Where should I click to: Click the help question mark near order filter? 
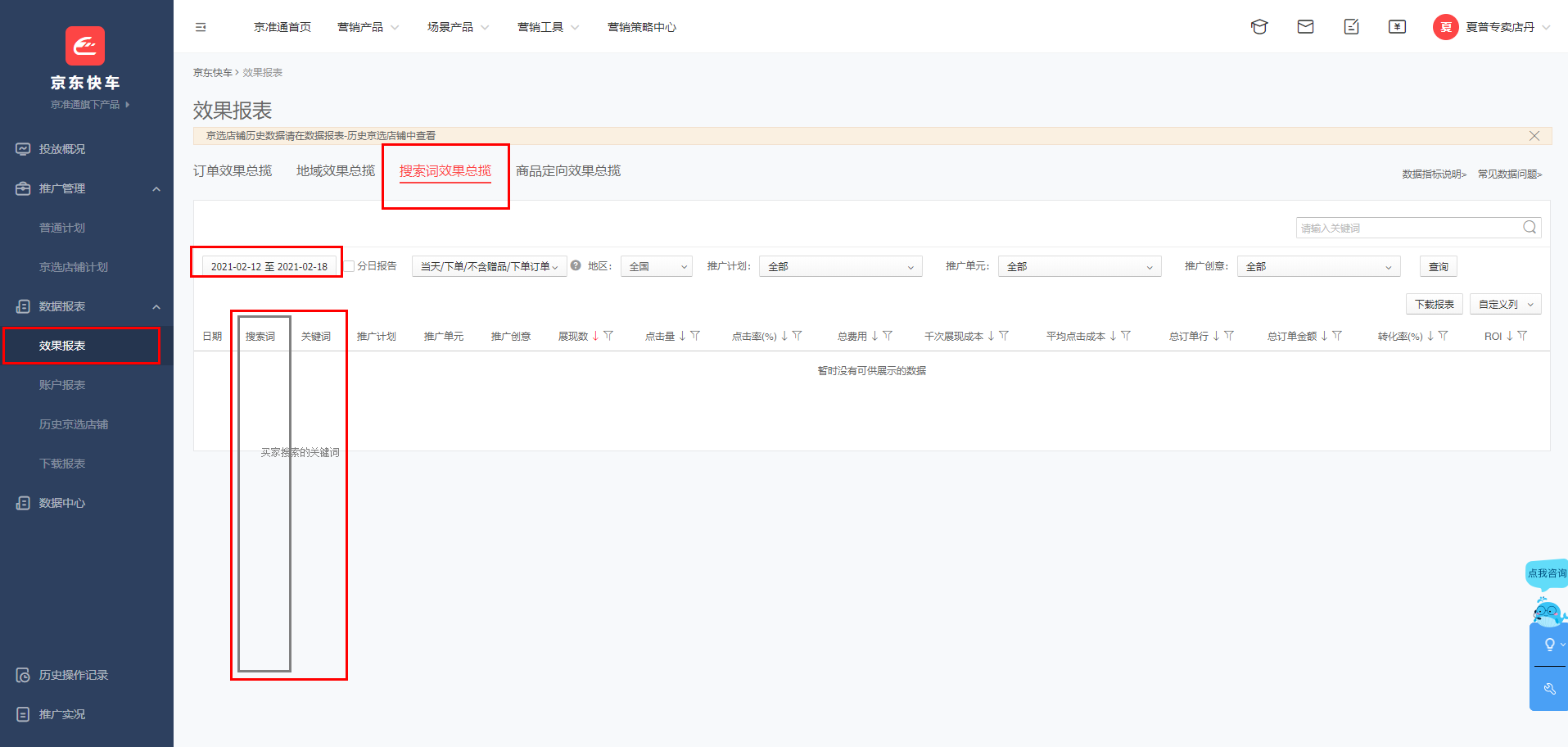576,265
